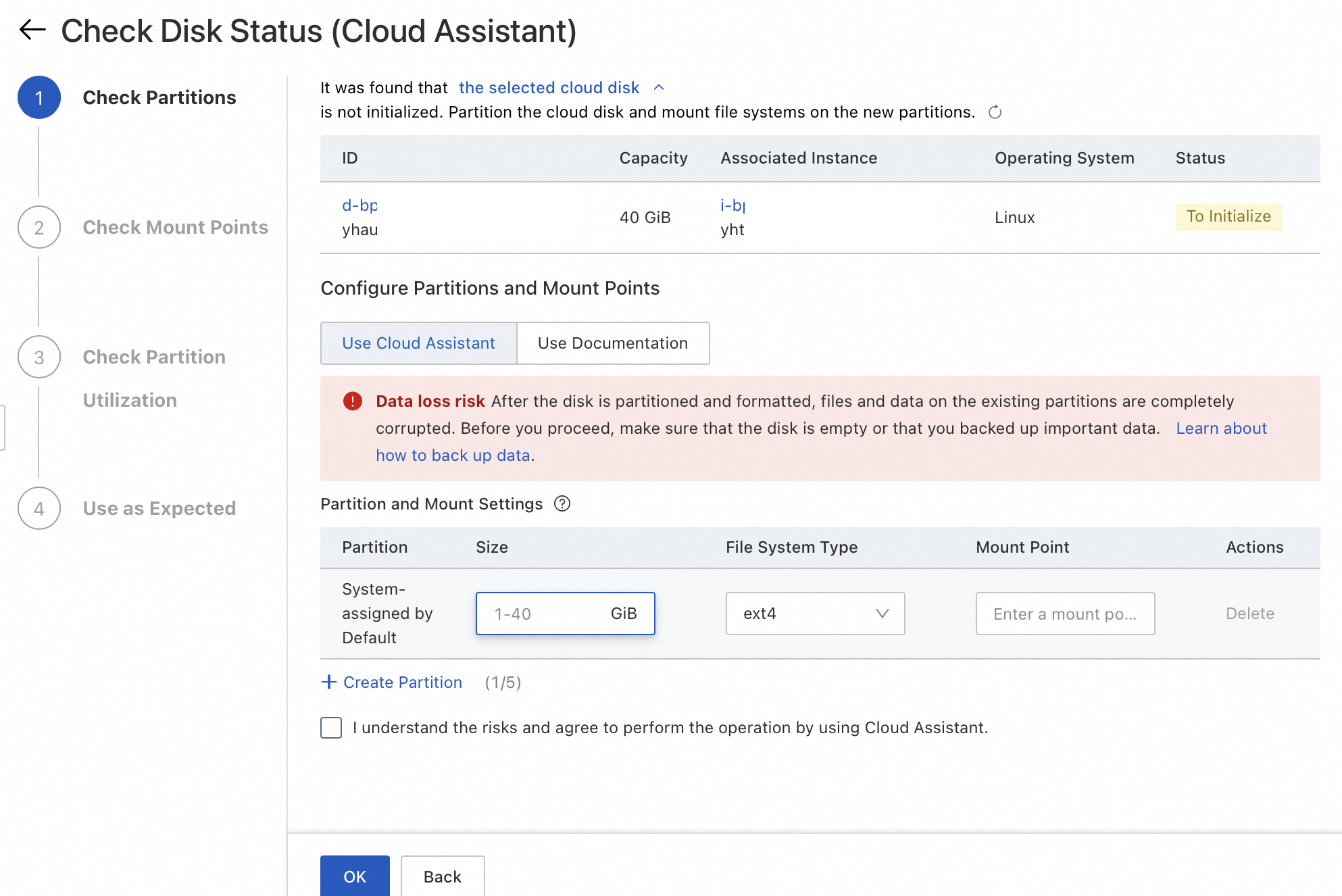Click the (1/5) partition count text
The width and height of the screenshot is (1342, 896).
503,682
